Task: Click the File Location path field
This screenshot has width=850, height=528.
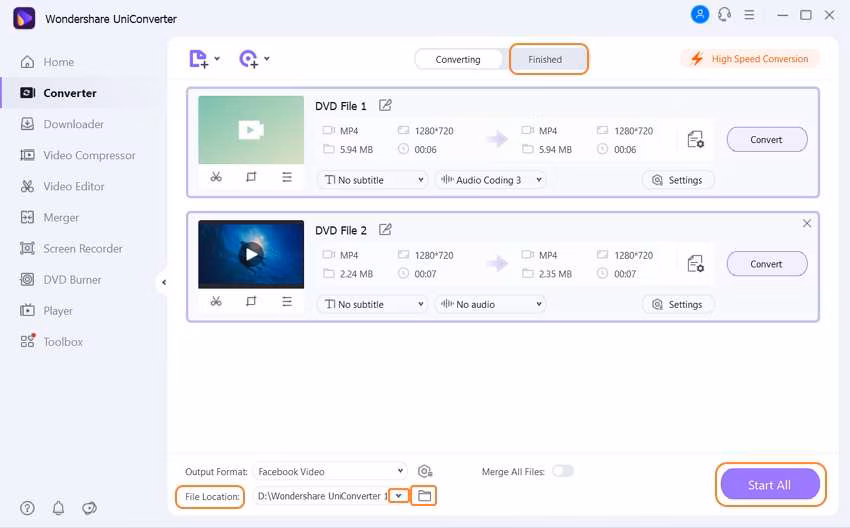Action: tap(323, 496)
